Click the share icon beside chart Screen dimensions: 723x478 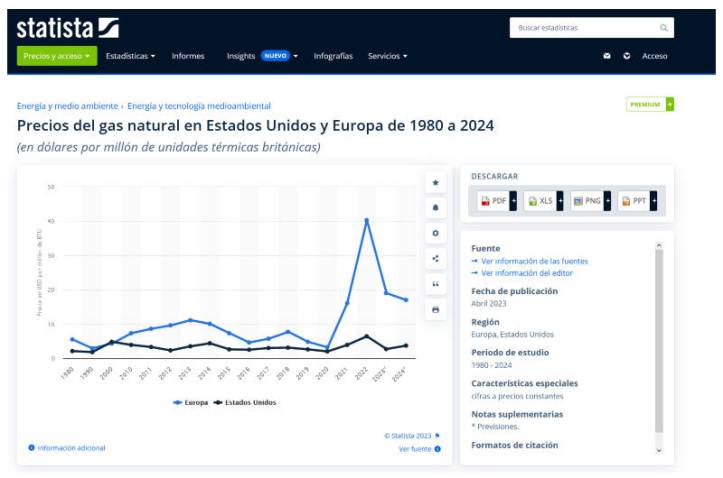tap(435, 258)
